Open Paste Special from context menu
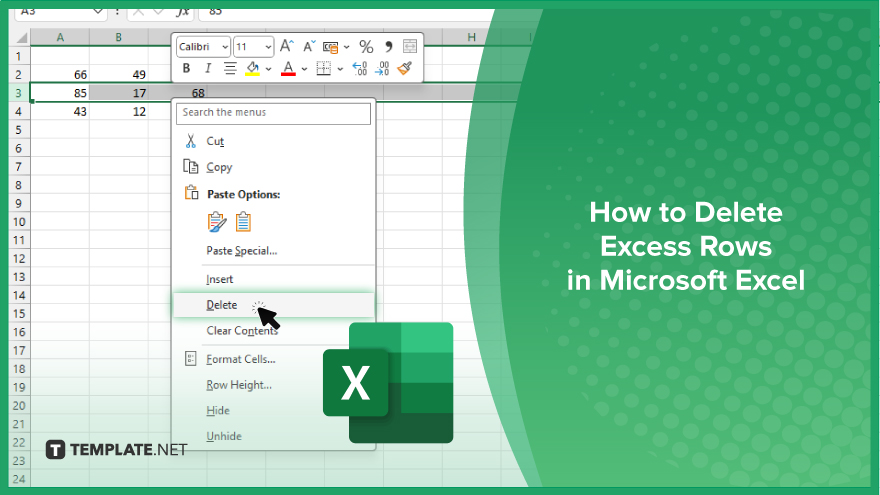The width and height of the screenshot is (880, 495). coord(273,251)
